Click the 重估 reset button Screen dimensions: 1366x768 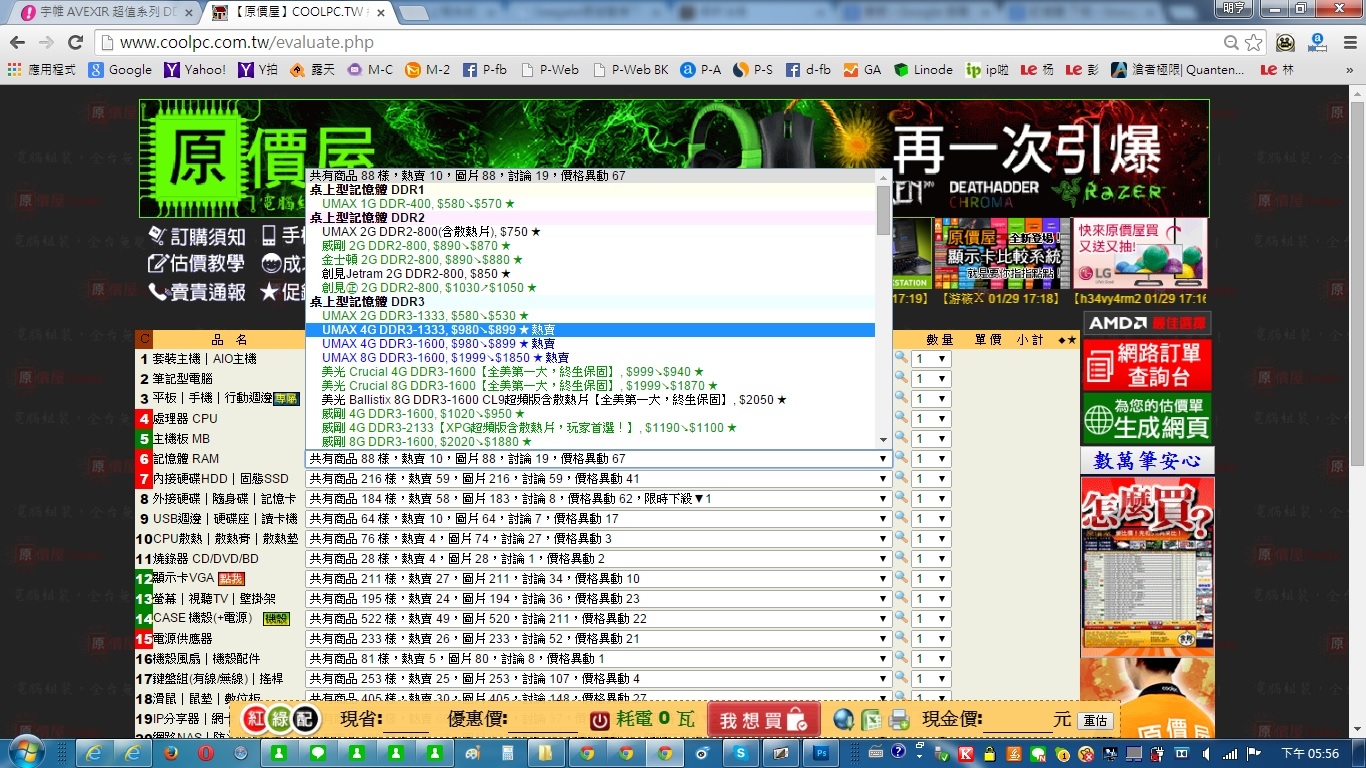coord(1096,721)
